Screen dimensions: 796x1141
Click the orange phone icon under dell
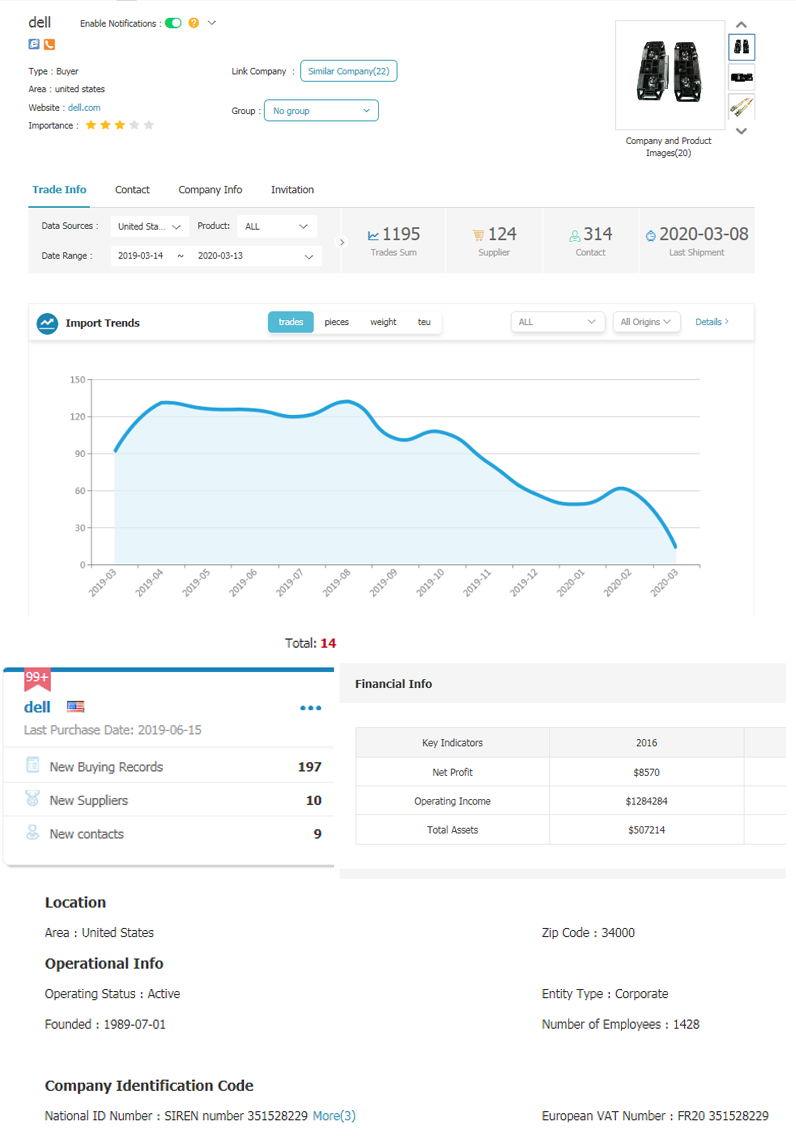coord(49,44)
